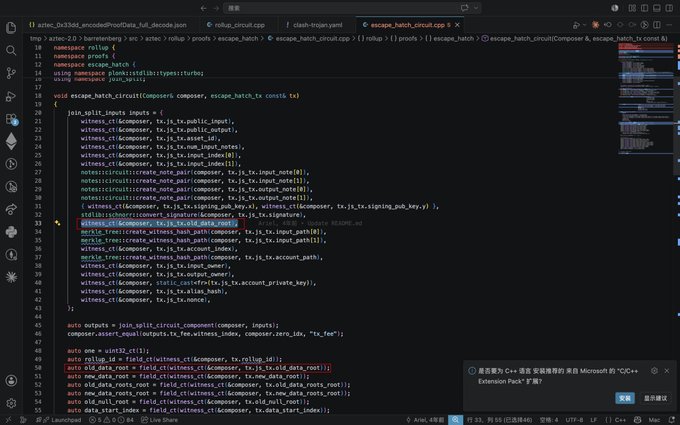Start Live Share from the status bar
This screenshot has width=680, height=425.
160,420
